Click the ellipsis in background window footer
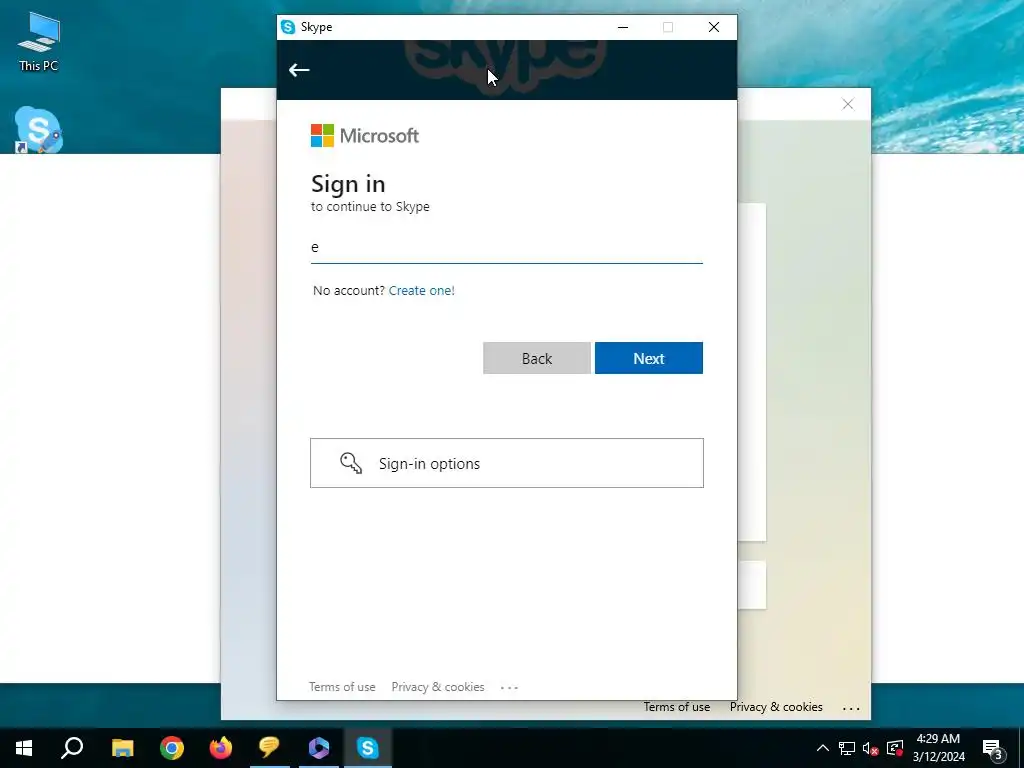 click(851, 708)
